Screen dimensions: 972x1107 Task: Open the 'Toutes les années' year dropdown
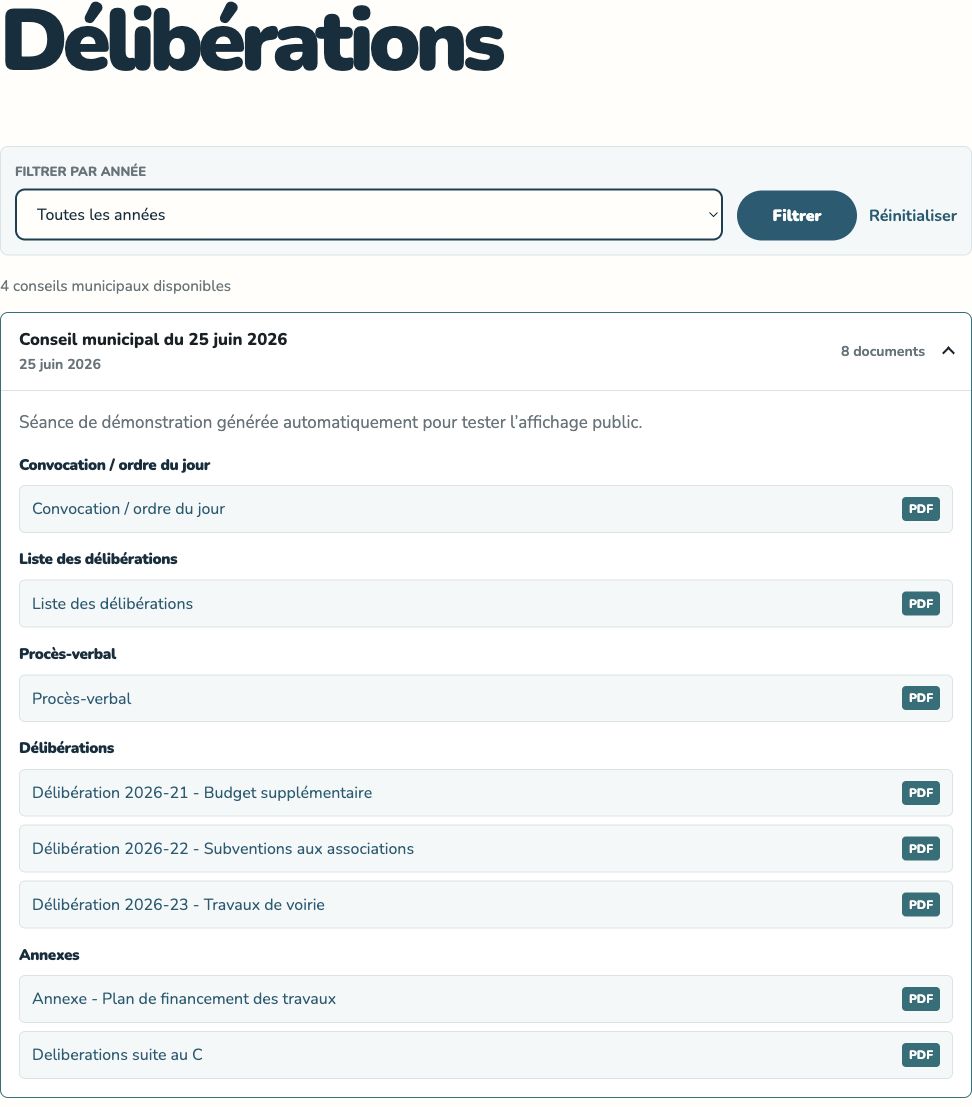[368, 215]
